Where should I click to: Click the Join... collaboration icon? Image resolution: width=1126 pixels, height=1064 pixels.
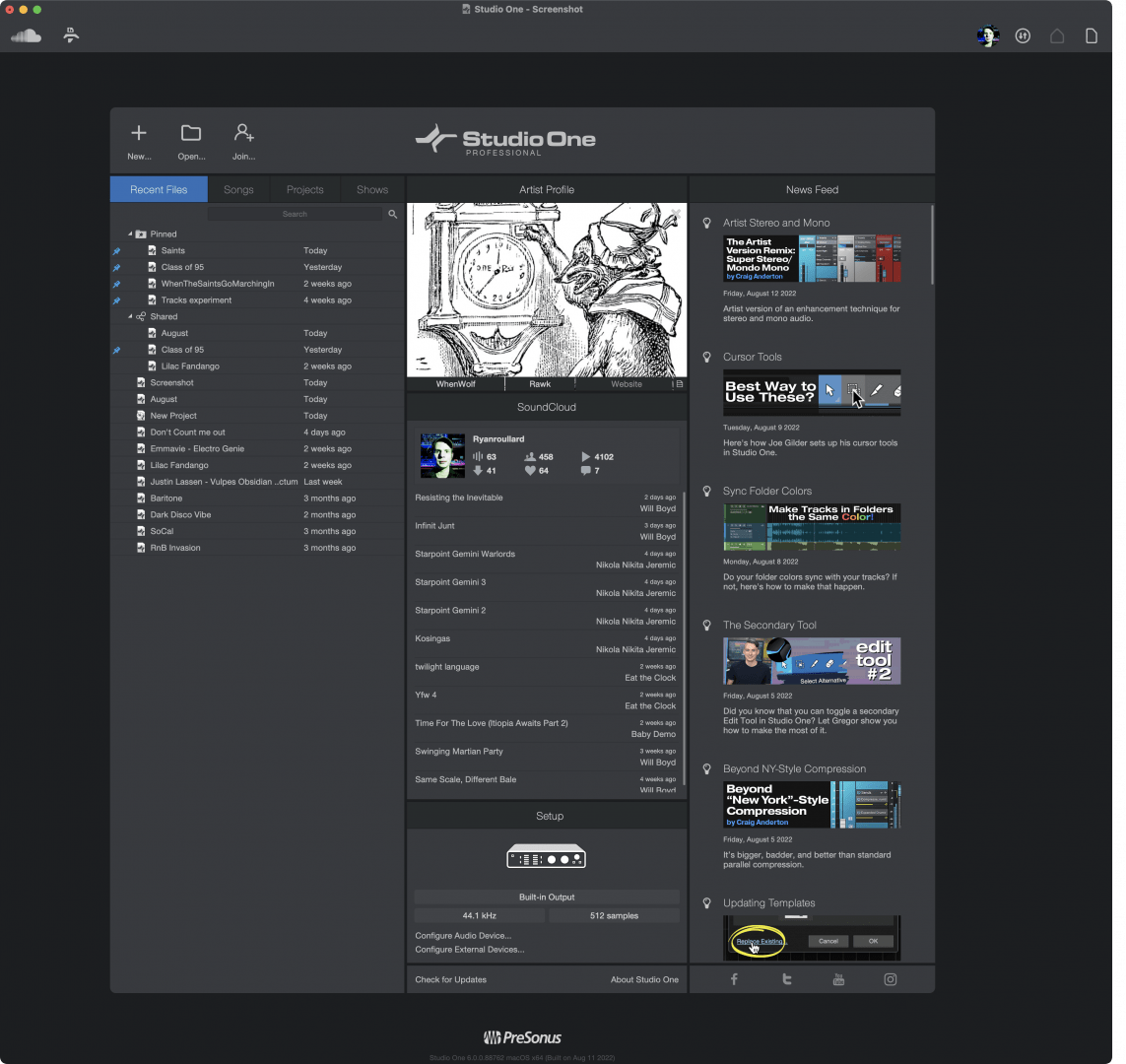pyautogui.click(x=243, y=131)
